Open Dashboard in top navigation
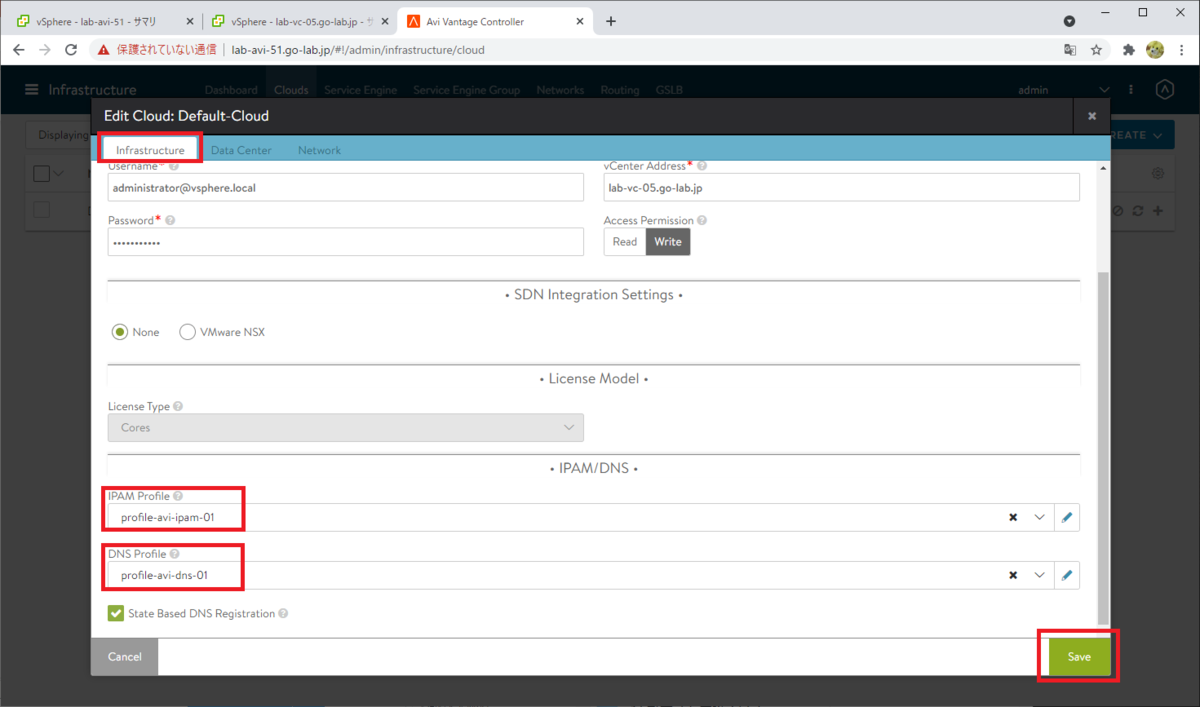Image resolution: width=1200 pixels, height=707 pixels. 231,90
